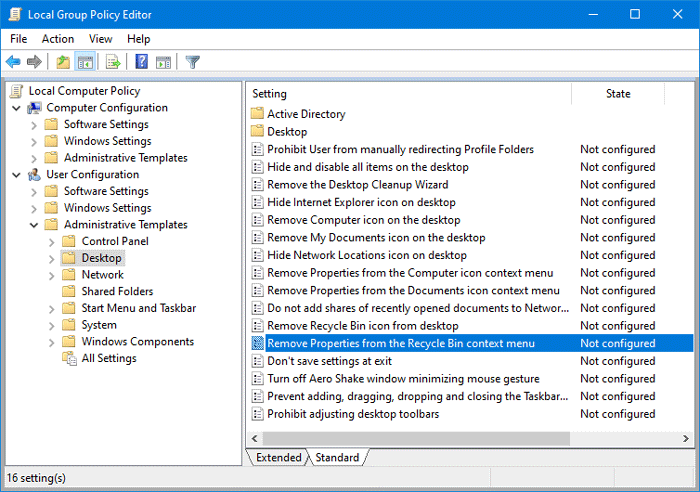
Task: Expand Windows Settings under Computer Configuration
Action: 34,142
